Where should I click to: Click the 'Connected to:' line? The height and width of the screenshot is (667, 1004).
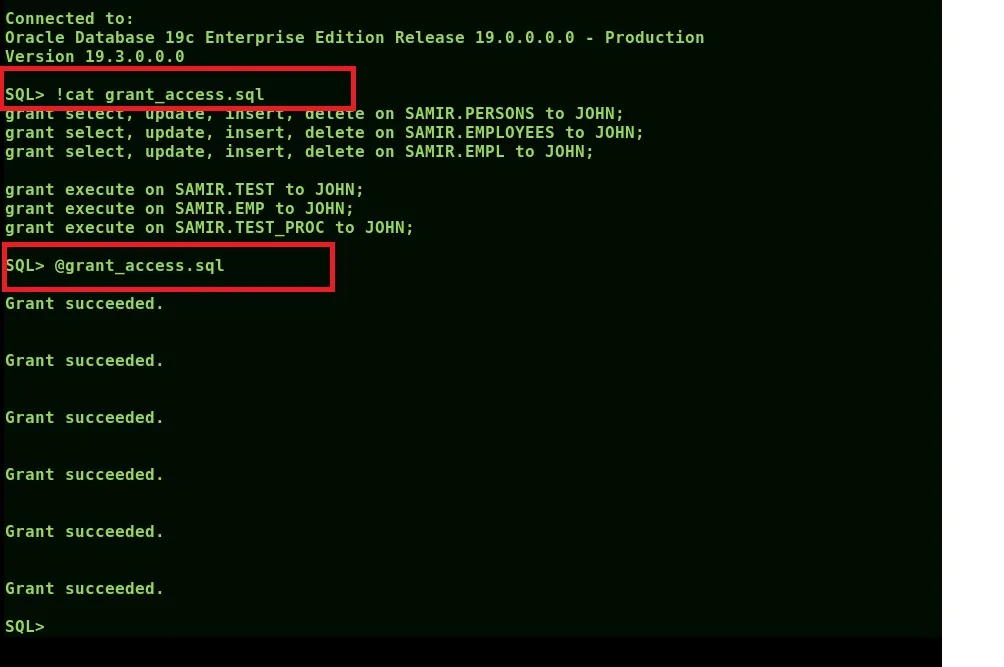(69, 19)
